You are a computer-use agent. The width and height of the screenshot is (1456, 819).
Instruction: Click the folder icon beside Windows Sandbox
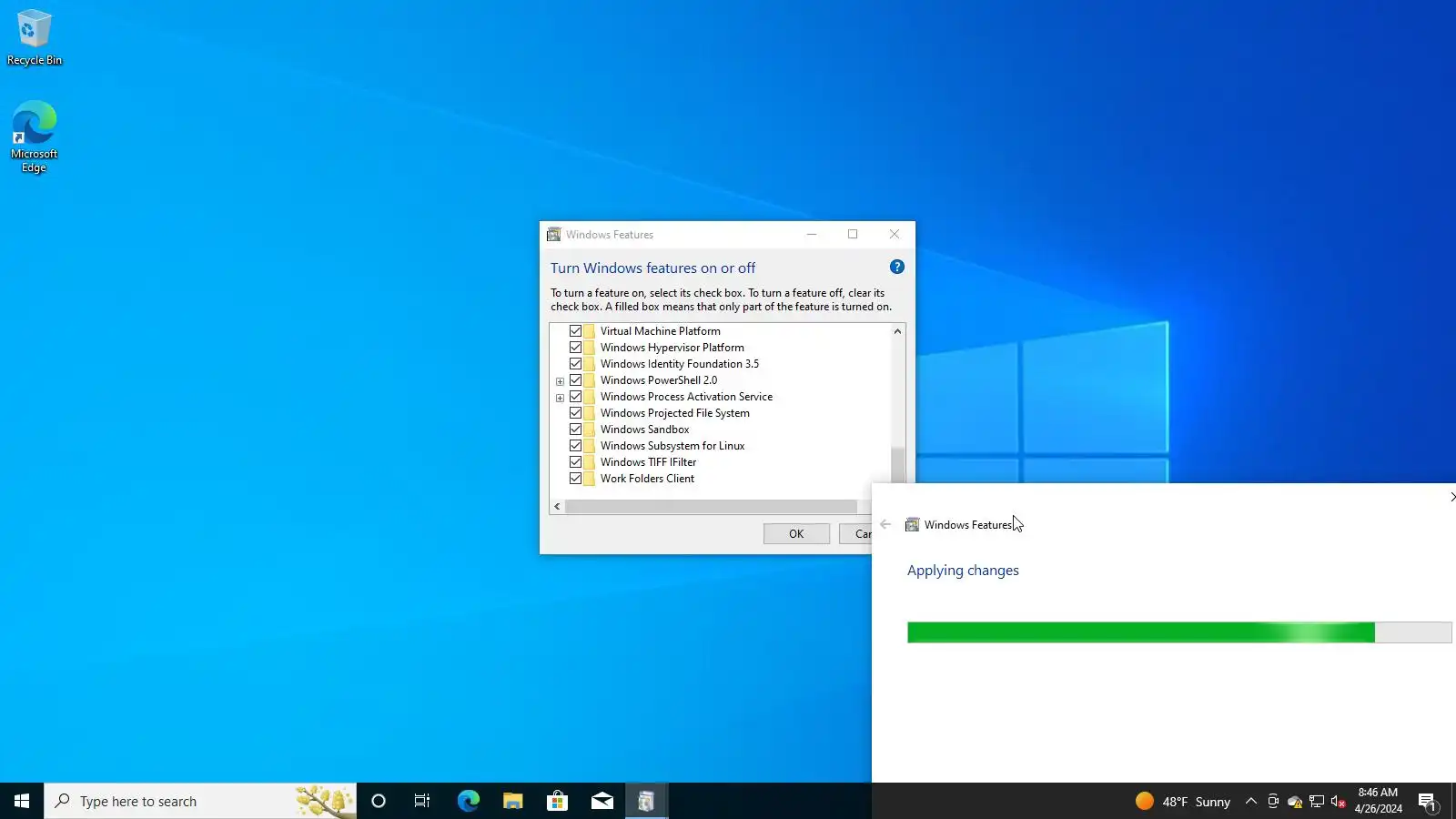click(x=590, y=430)
